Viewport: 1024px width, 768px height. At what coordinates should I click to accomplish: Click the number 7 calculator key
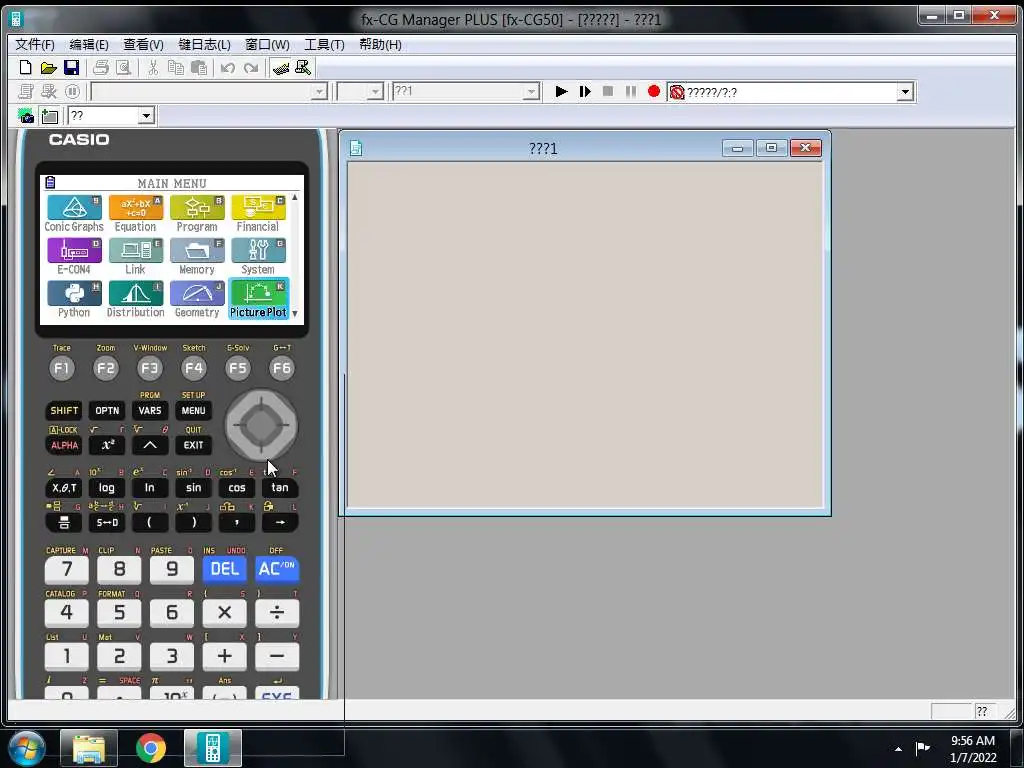pos(67,569)
